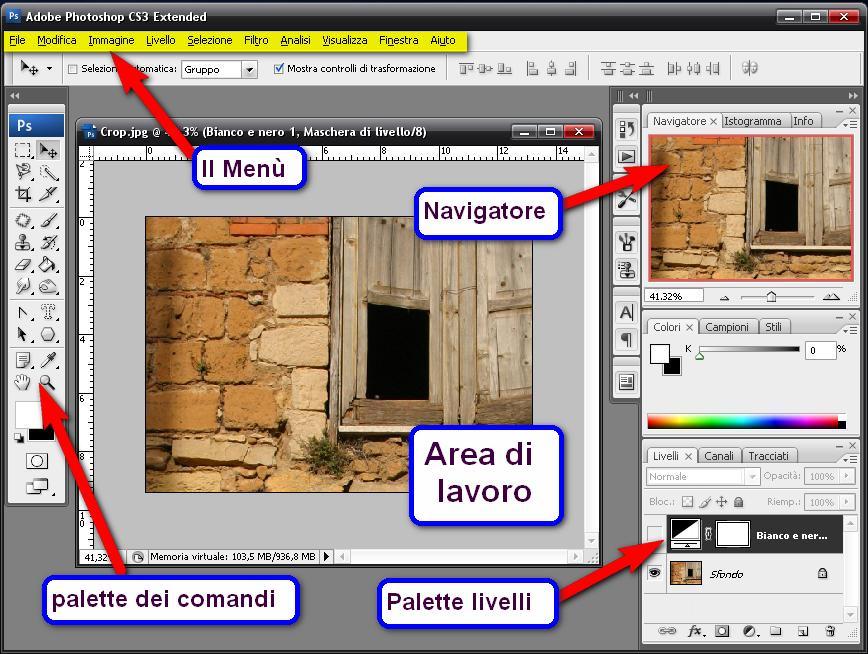Click the Navigator zoom-in mountains button
Screen dimensions: 868x654
[831, 297]
